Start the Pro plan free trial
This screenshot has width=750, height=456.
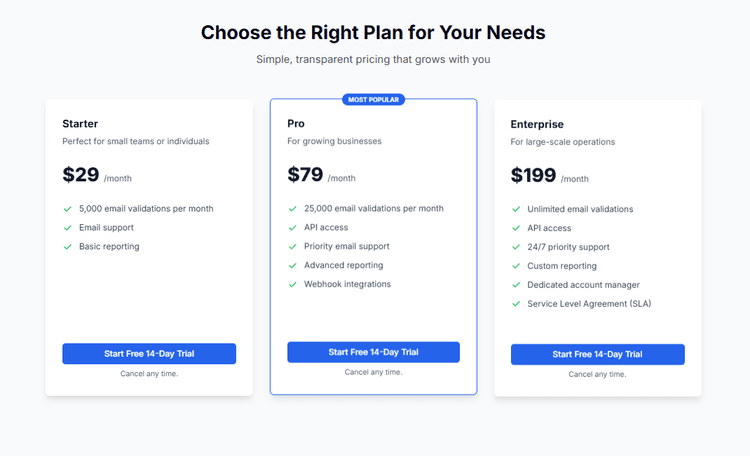(373, 352)
